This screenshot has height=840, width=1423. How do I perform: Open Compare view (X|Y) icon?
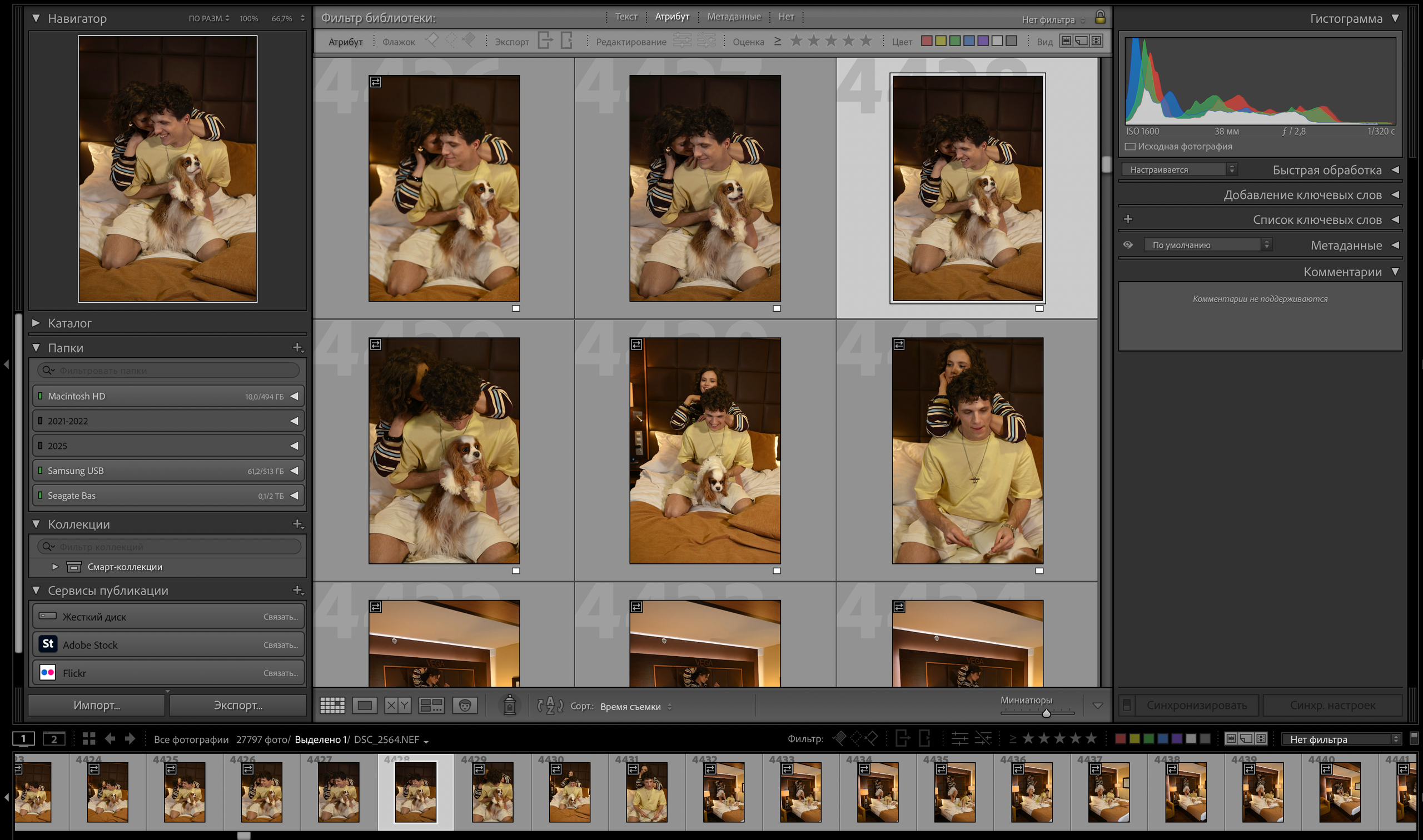397,706
